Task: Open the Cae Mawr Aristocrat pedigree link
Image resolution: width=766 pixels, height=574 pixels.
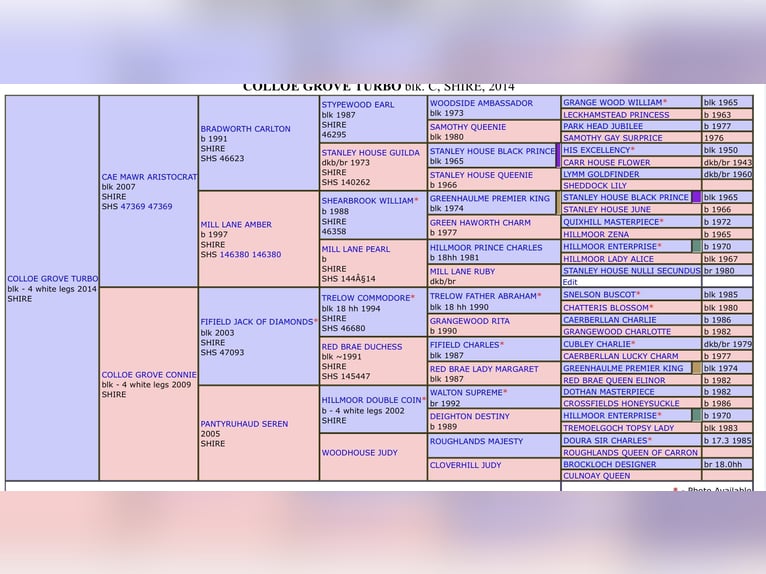Action: (x=149, y=177)
